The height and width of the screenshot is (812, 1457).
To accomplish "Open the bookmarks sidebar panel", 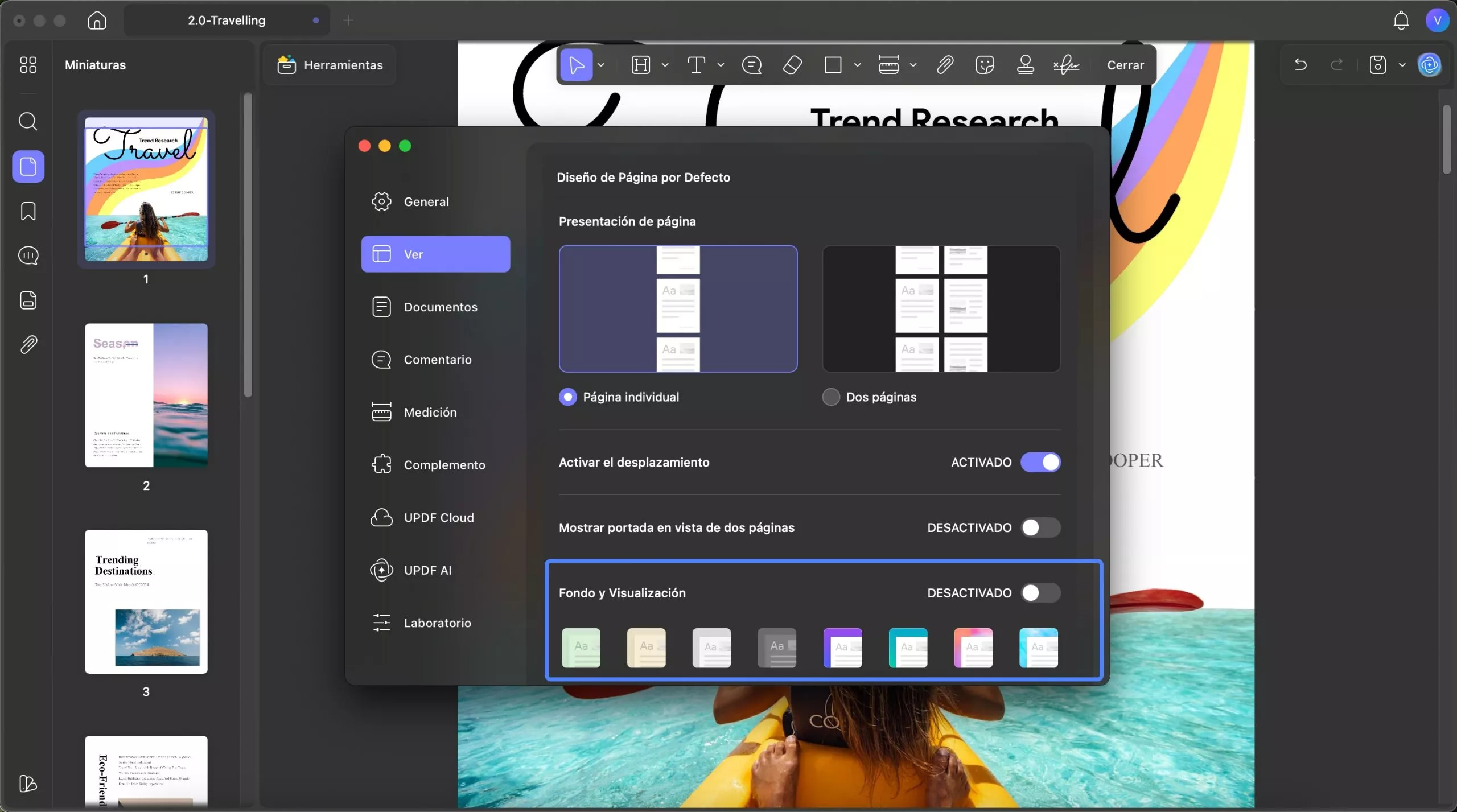I will click(x=28, y=211).
